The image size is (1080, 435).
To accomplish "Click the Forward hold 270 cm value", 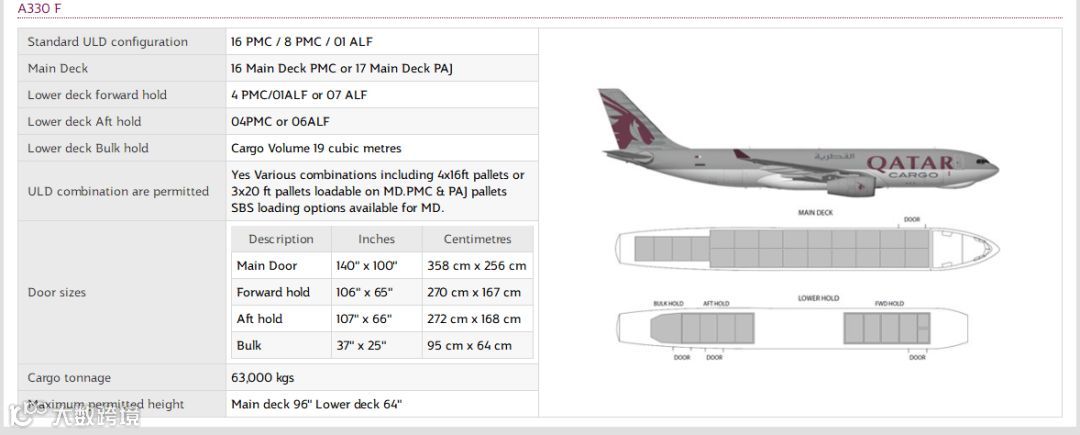I will click(x=474, y=293).
